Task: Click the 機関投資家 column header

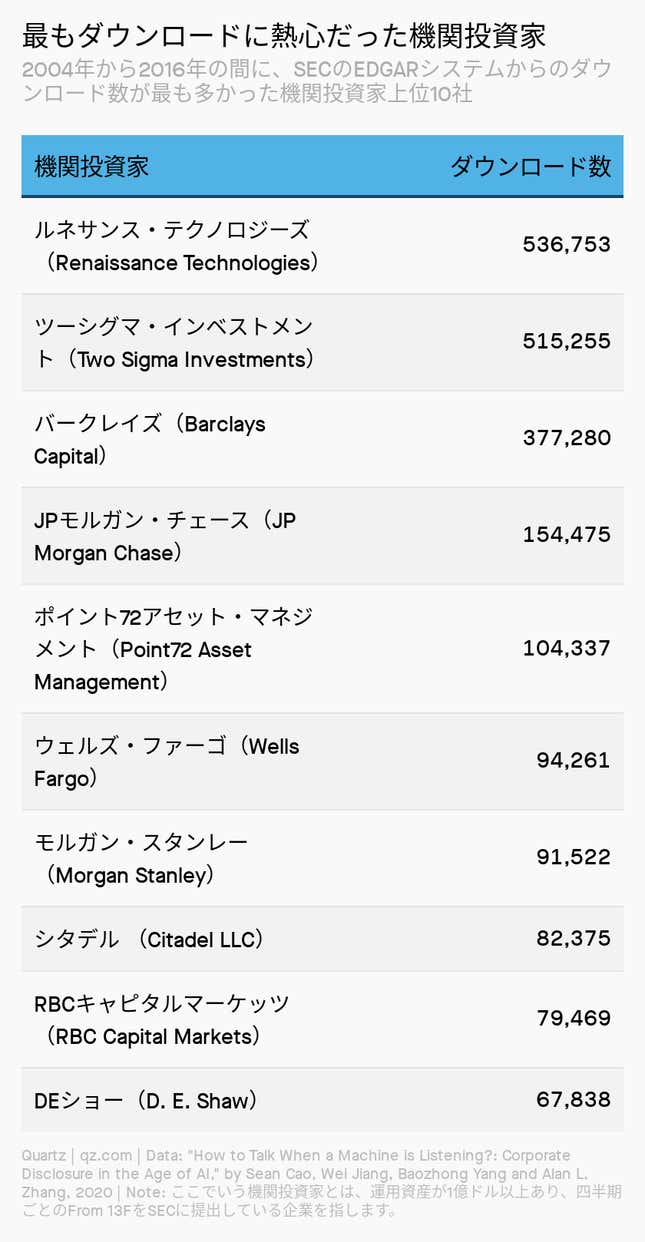Action: tap(91, 166)
